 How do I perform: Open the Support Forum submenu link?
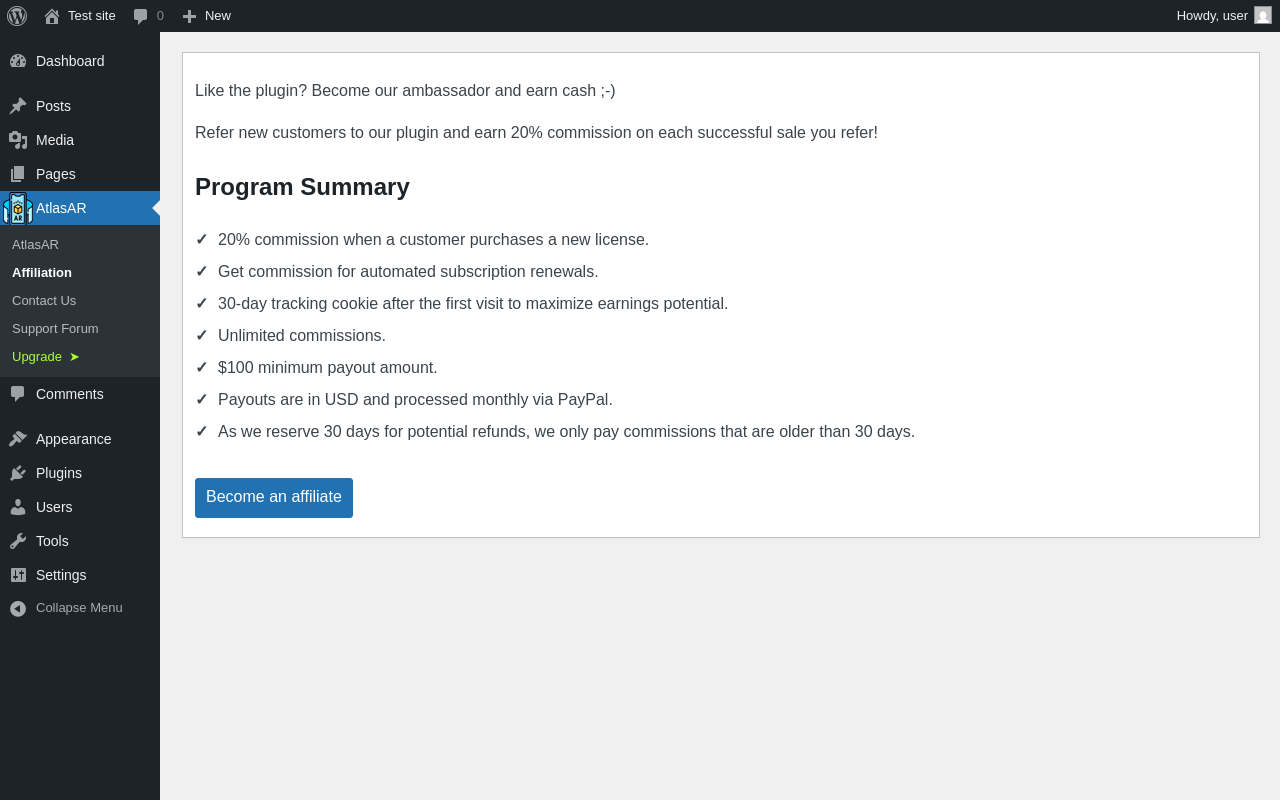pos(55,329)
